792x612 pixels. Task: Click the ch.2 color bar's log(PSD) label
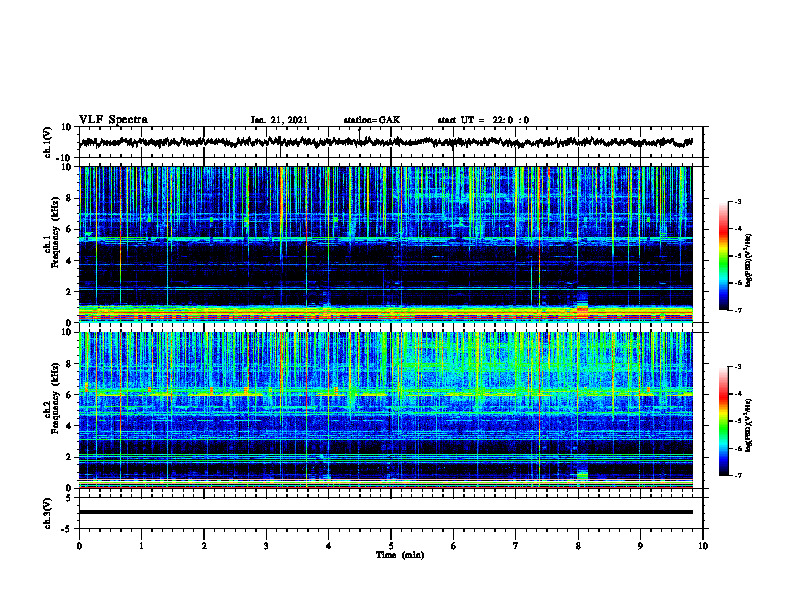pyautogui.click(x=749, y=425)
